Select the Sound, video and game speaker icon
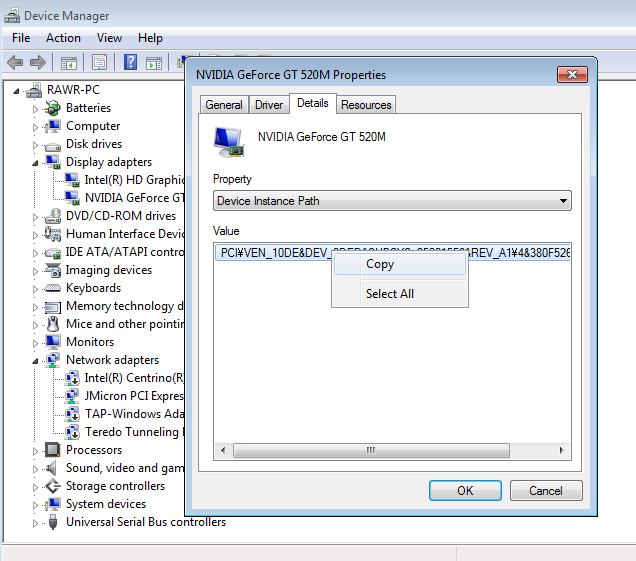 click(51, 468)
